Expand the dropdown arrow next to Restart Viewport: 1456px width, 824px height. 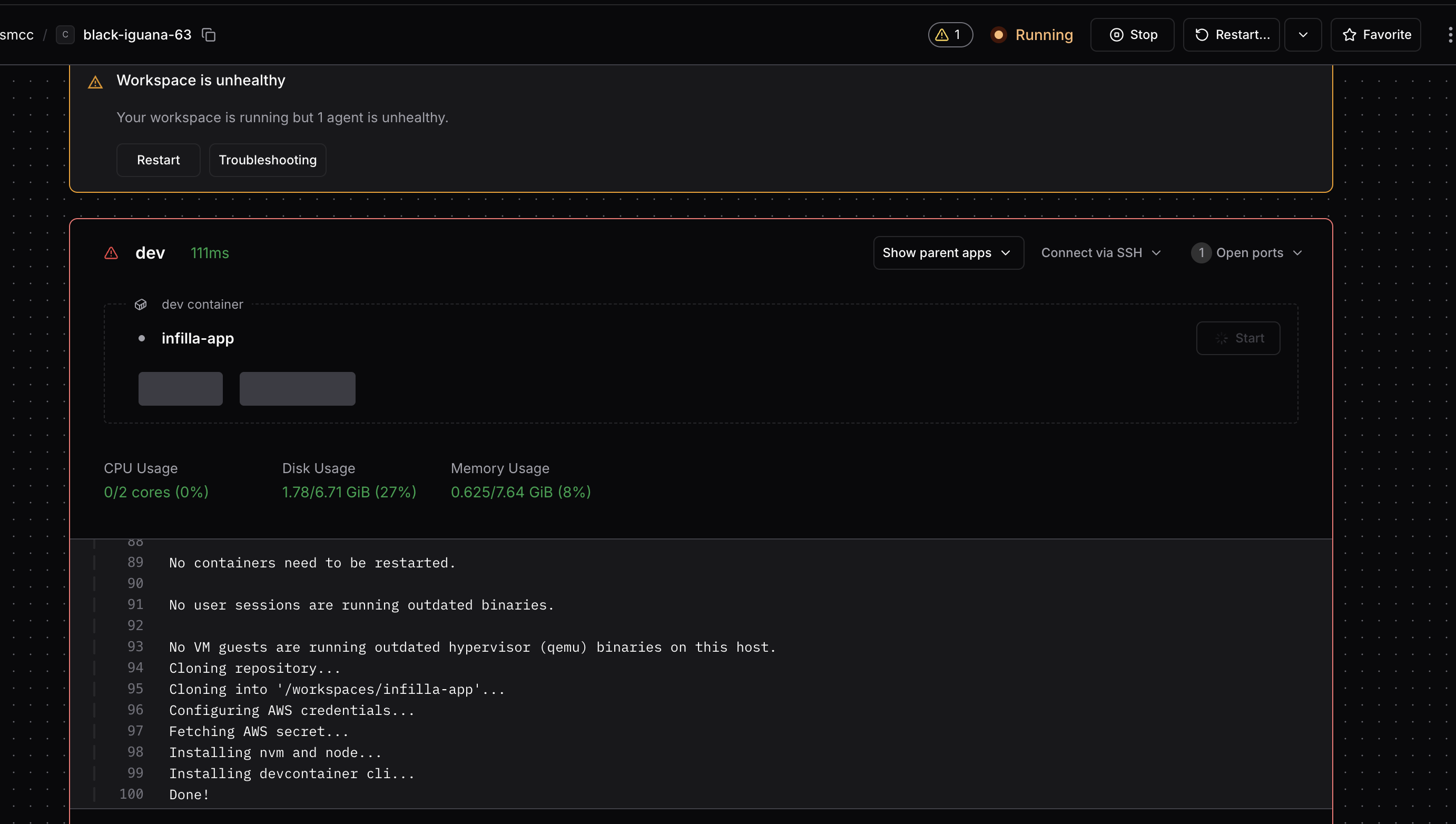1303,35
